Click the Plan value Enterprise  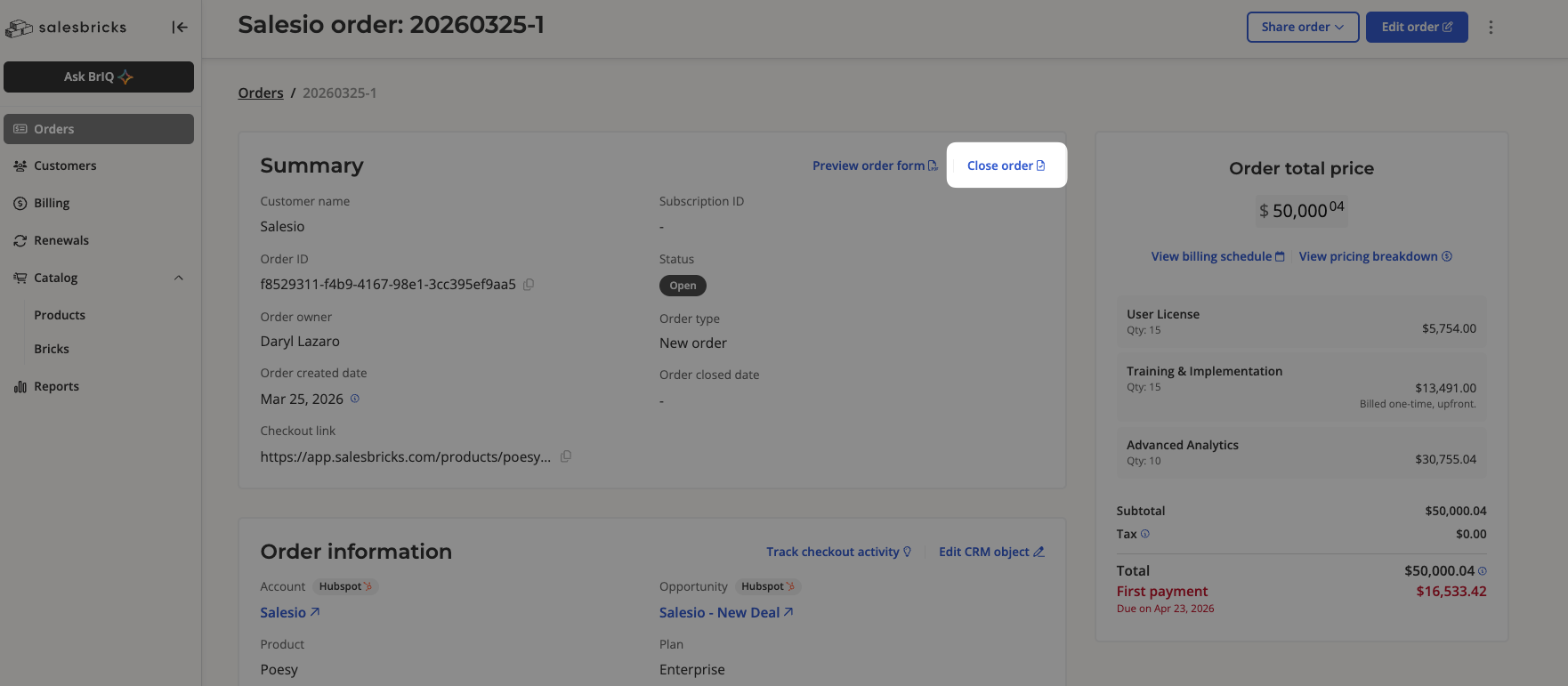coord(692,670)
